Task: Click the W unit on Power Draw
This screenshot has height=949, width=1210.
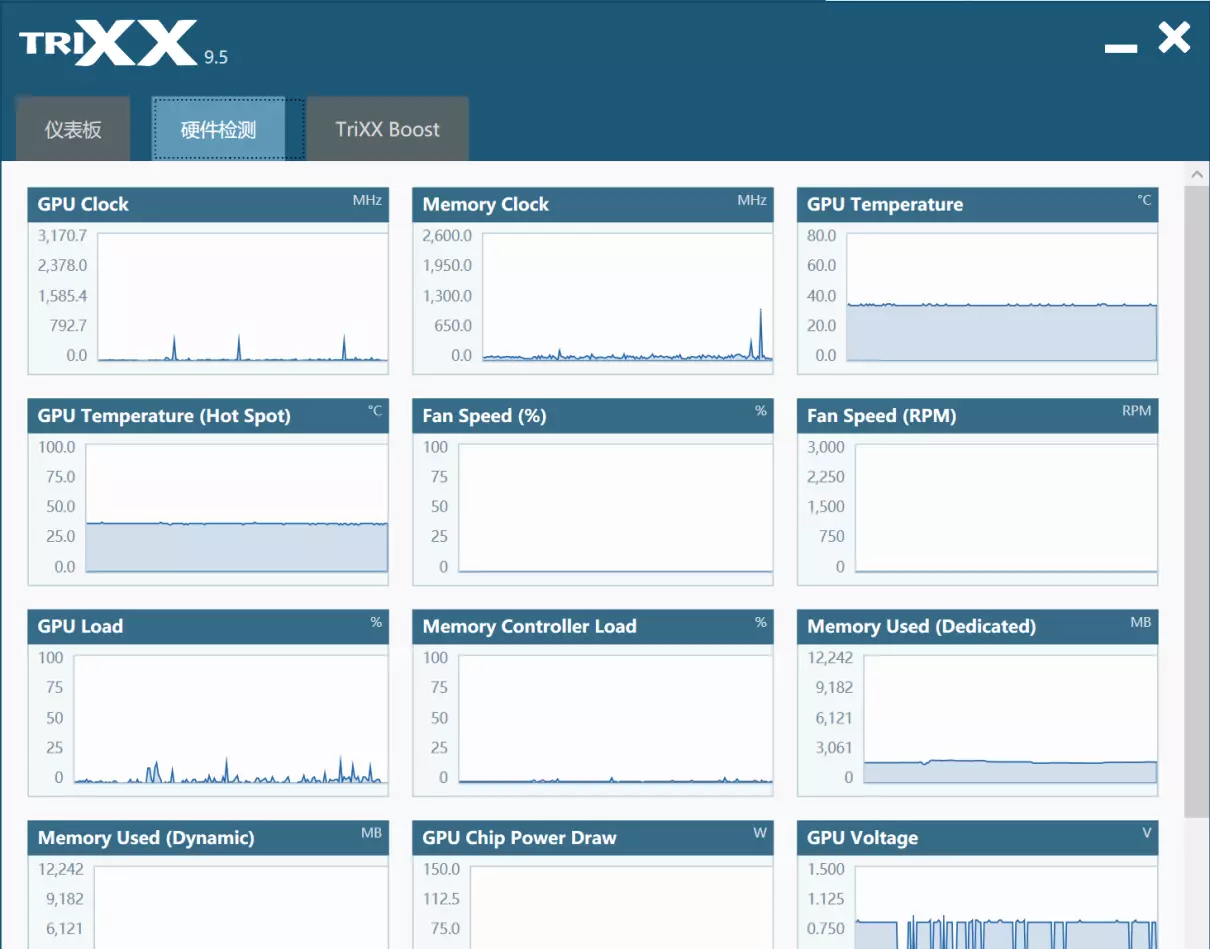Action: pos(759,833)
